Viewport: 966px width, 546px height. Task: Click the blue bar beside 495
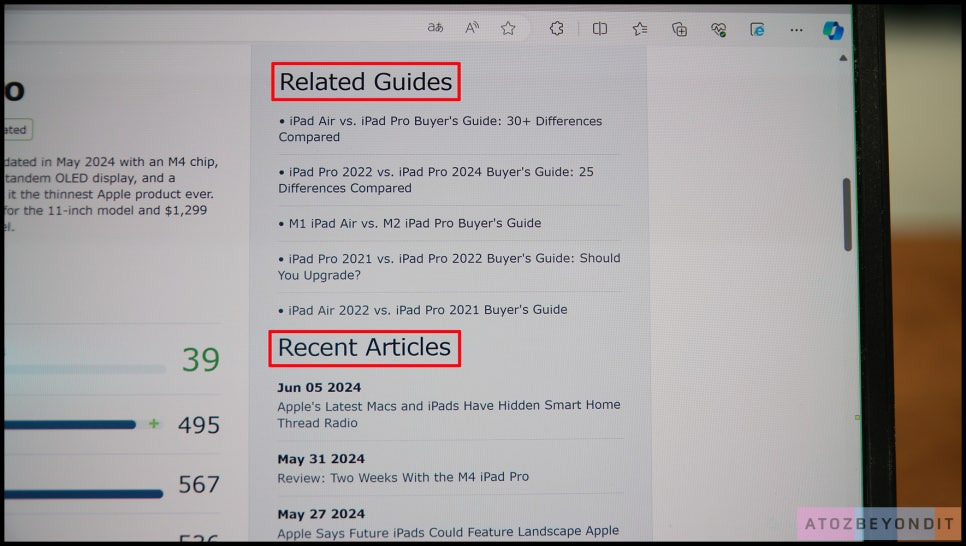pos(70,425)
